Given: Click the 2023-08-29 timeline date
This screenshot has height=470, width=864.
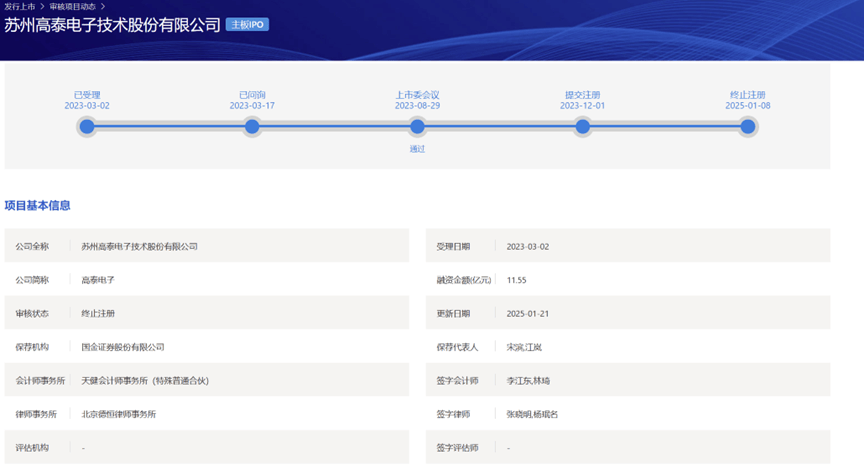Looking at the screenshot, I should [417, 106].
